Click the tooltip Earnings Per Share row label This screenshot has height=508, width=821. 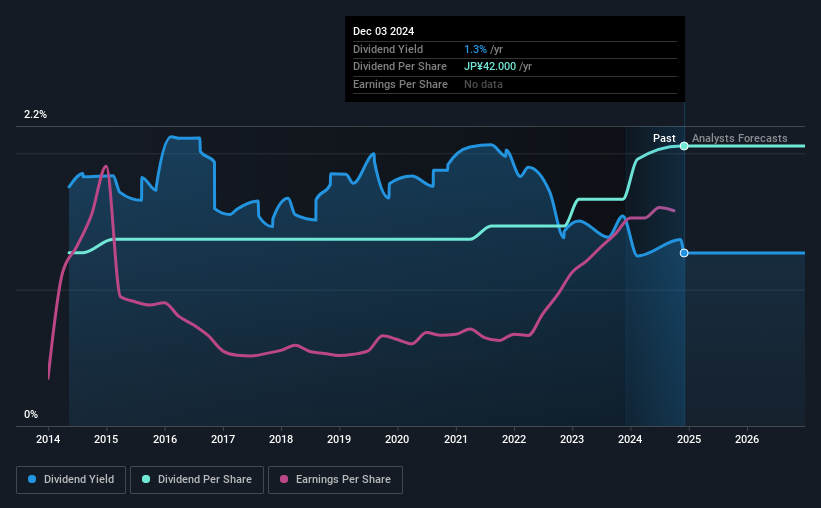pyautogui.click(x=401, y=84)
